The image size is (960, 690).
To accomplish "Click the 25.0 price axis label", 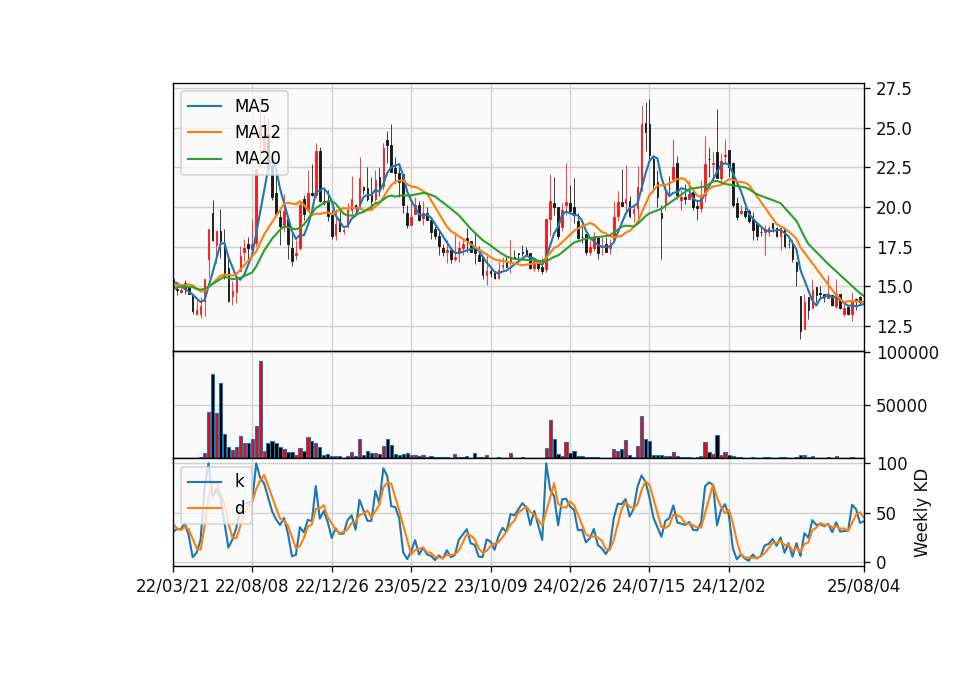I will 894,129.
